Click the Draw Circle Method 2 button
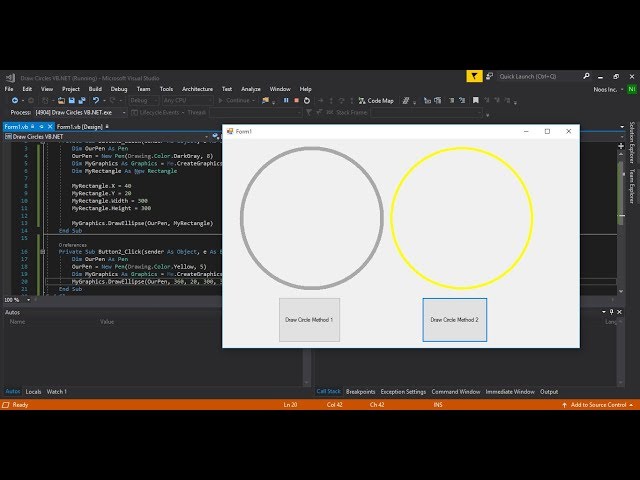 [455, 320]
